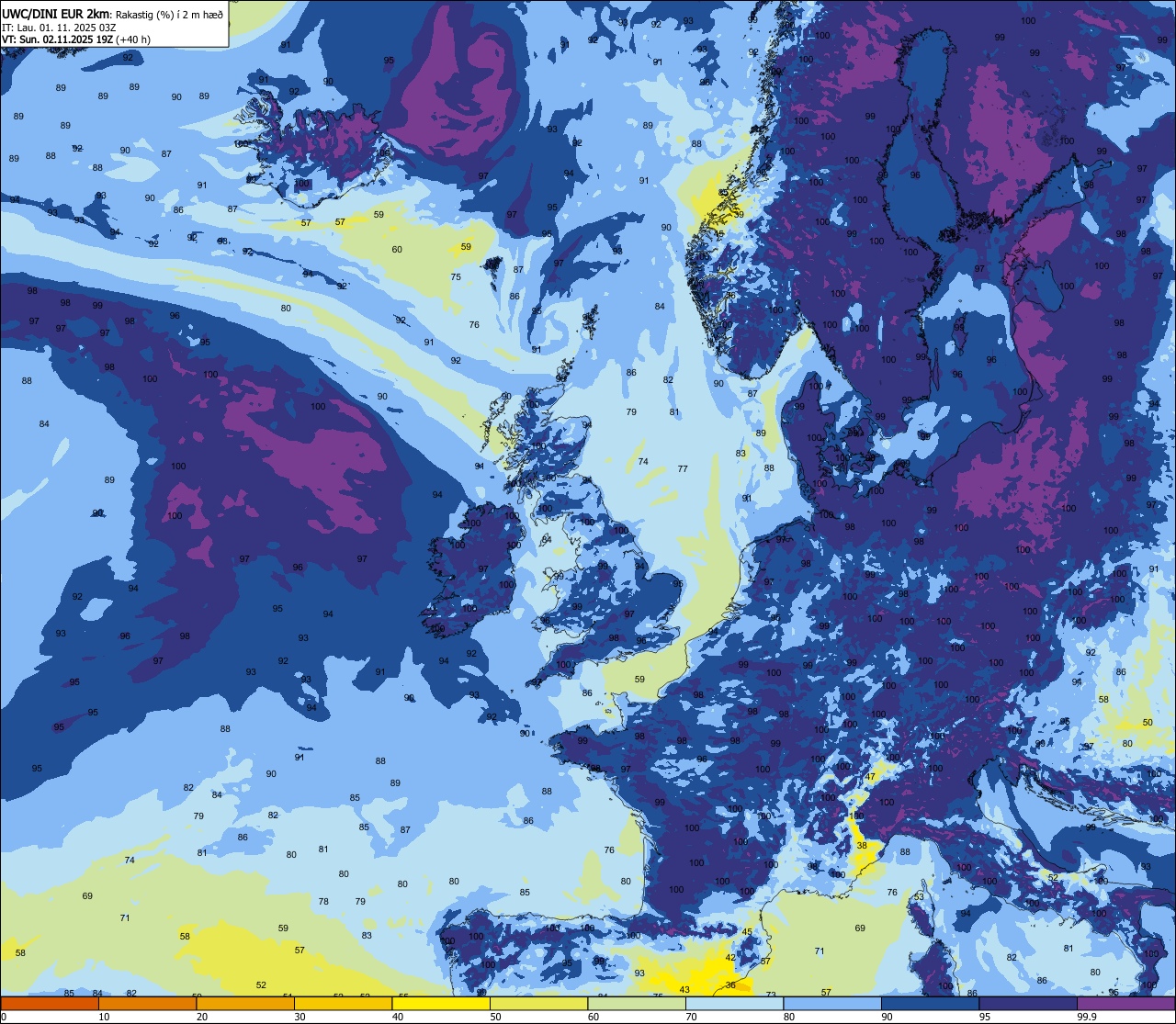Select the legend swatch between 95 and 99.9

(1028, 1003)
